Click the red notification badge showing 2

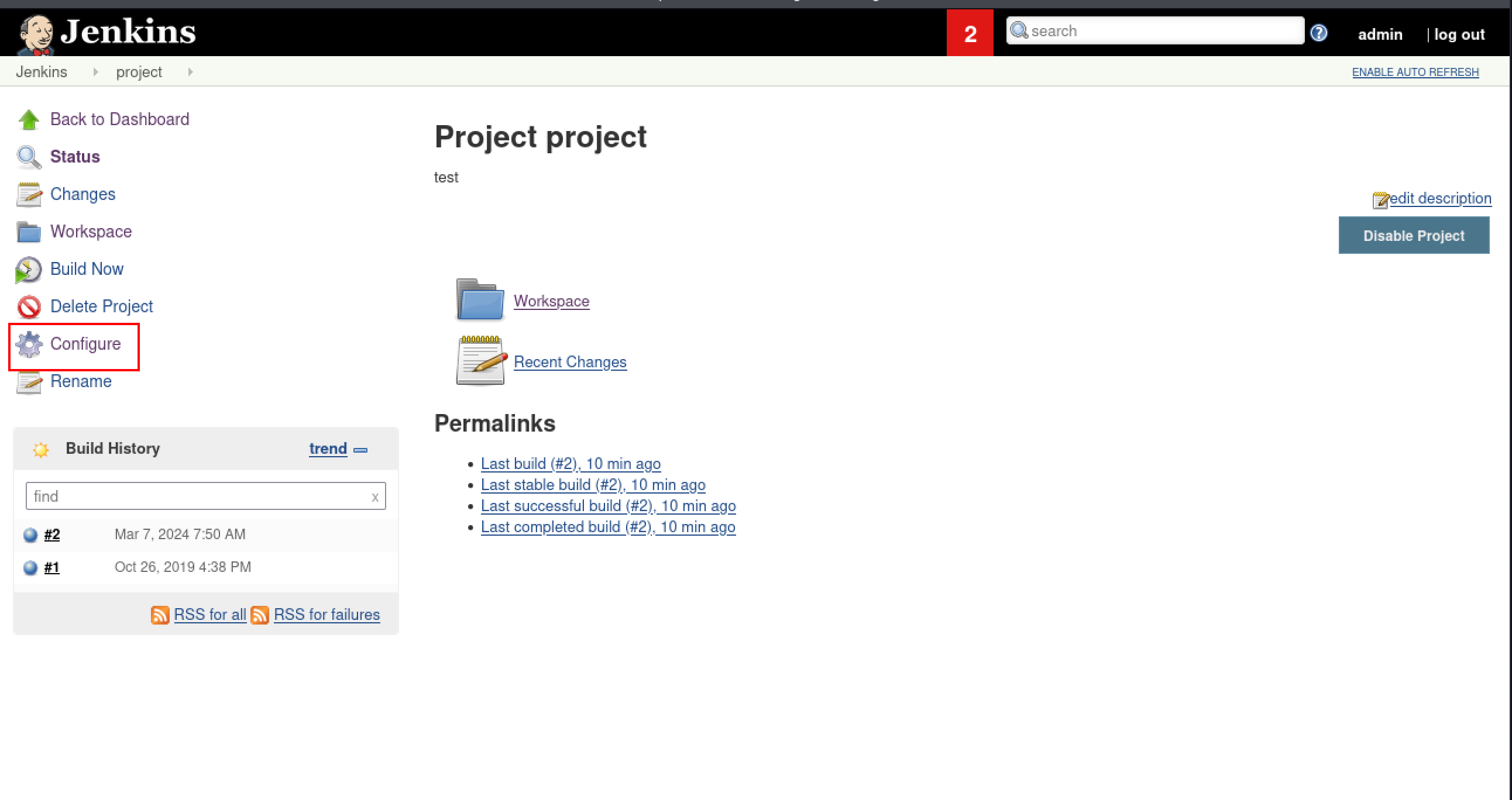point(970,33)
